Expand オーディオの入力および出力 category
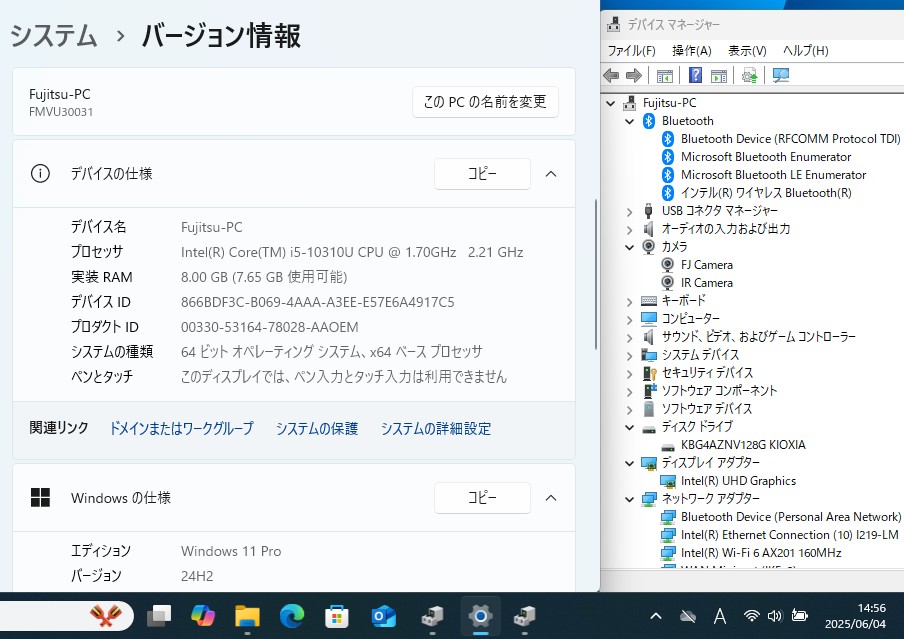904x639 pixels. (630, 230)
